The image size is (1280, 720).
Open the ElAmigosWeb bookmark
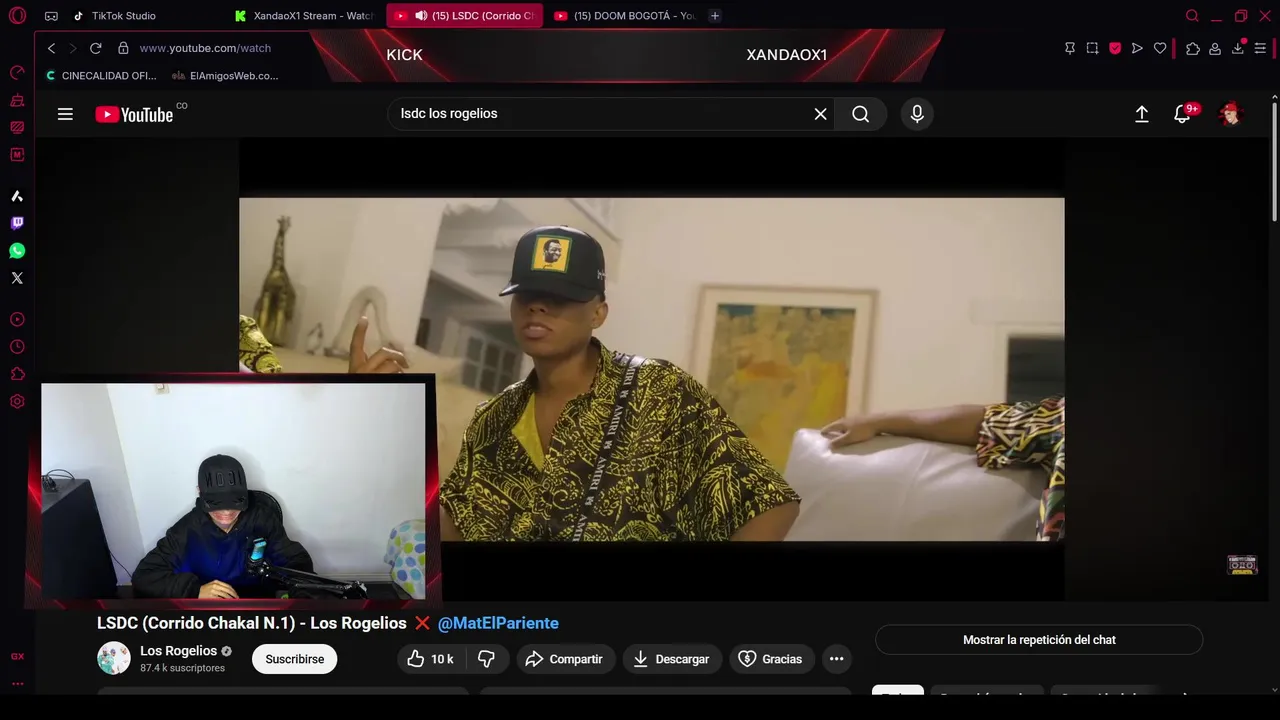[x=225, y=76]
